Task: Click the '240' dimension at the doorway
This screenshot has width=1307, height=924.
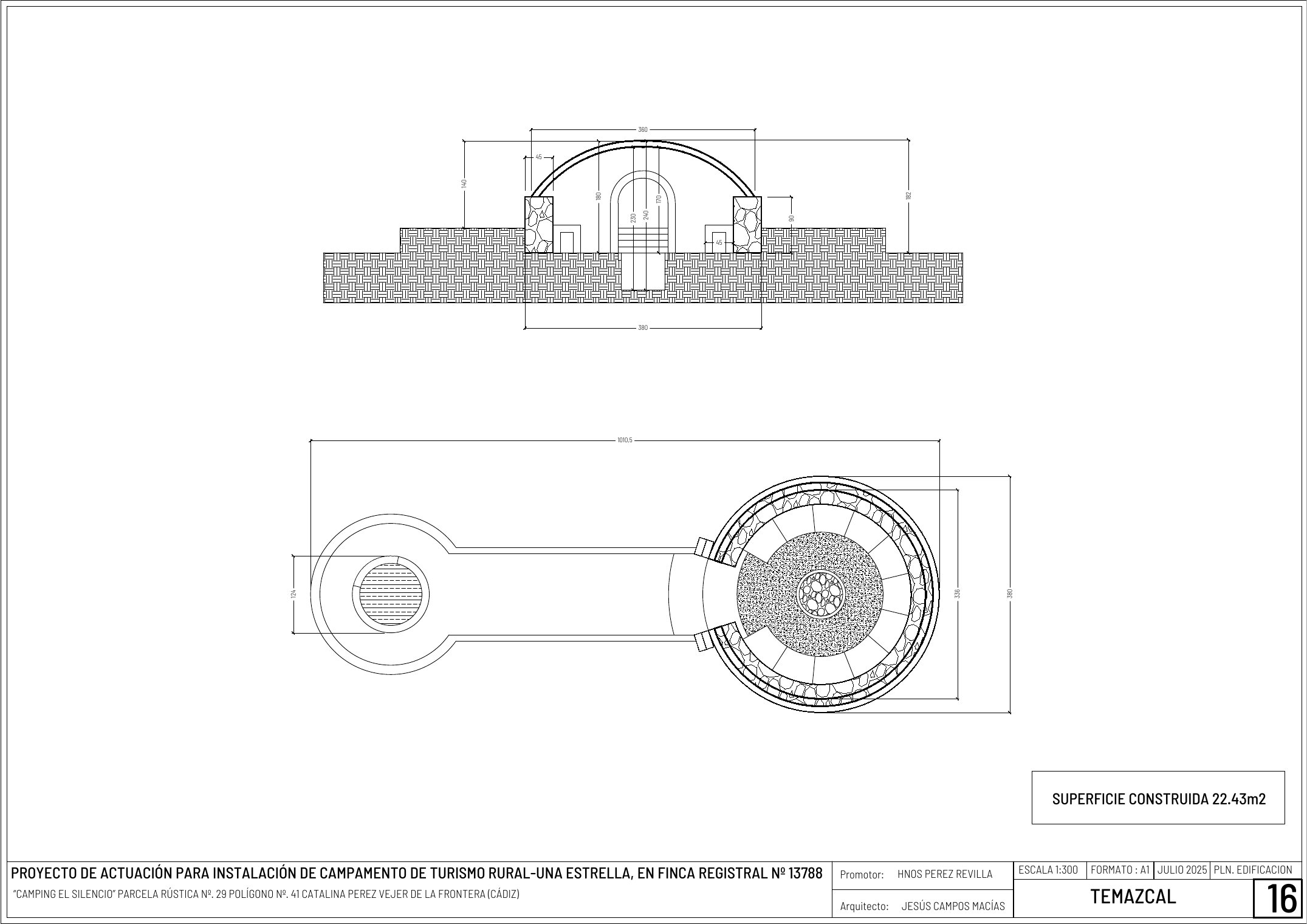Action: coord(646,215)
